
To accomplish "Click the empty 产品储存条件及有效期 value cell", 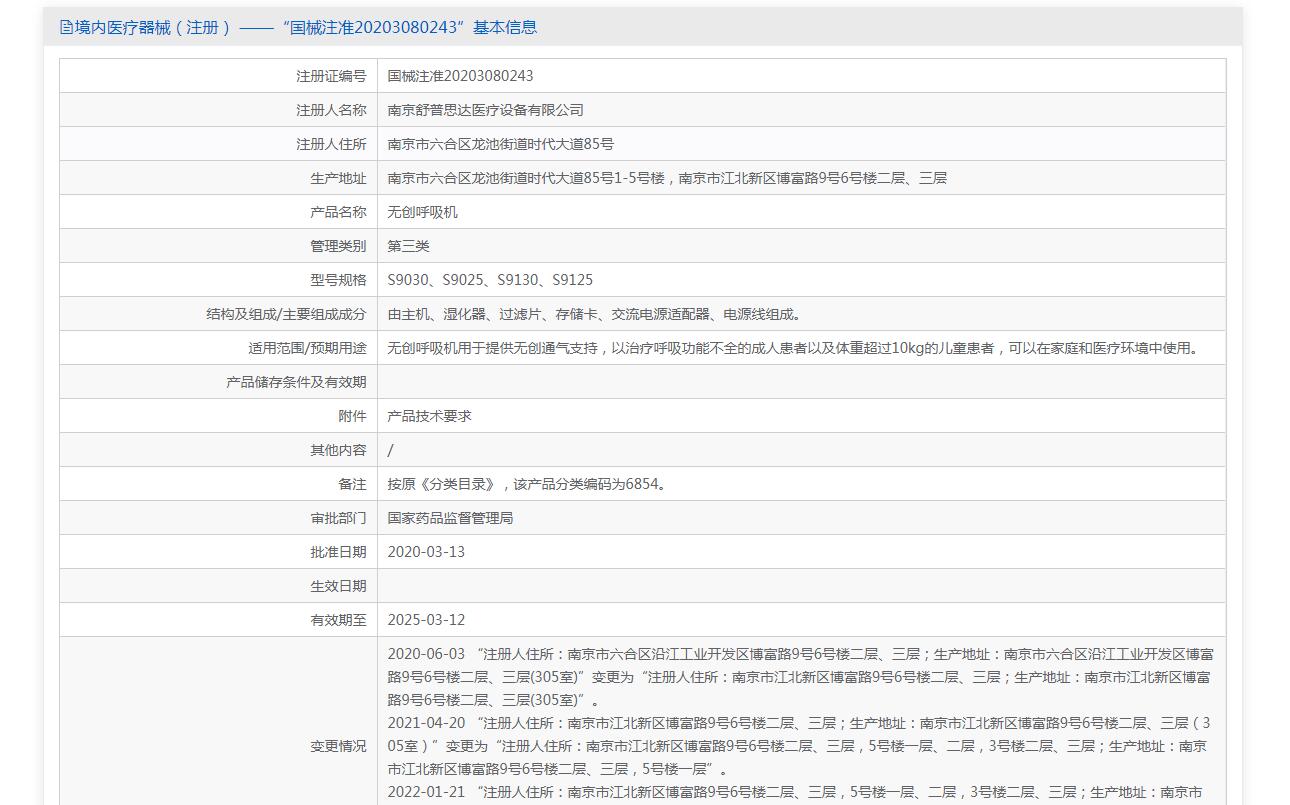I will 800,382.
